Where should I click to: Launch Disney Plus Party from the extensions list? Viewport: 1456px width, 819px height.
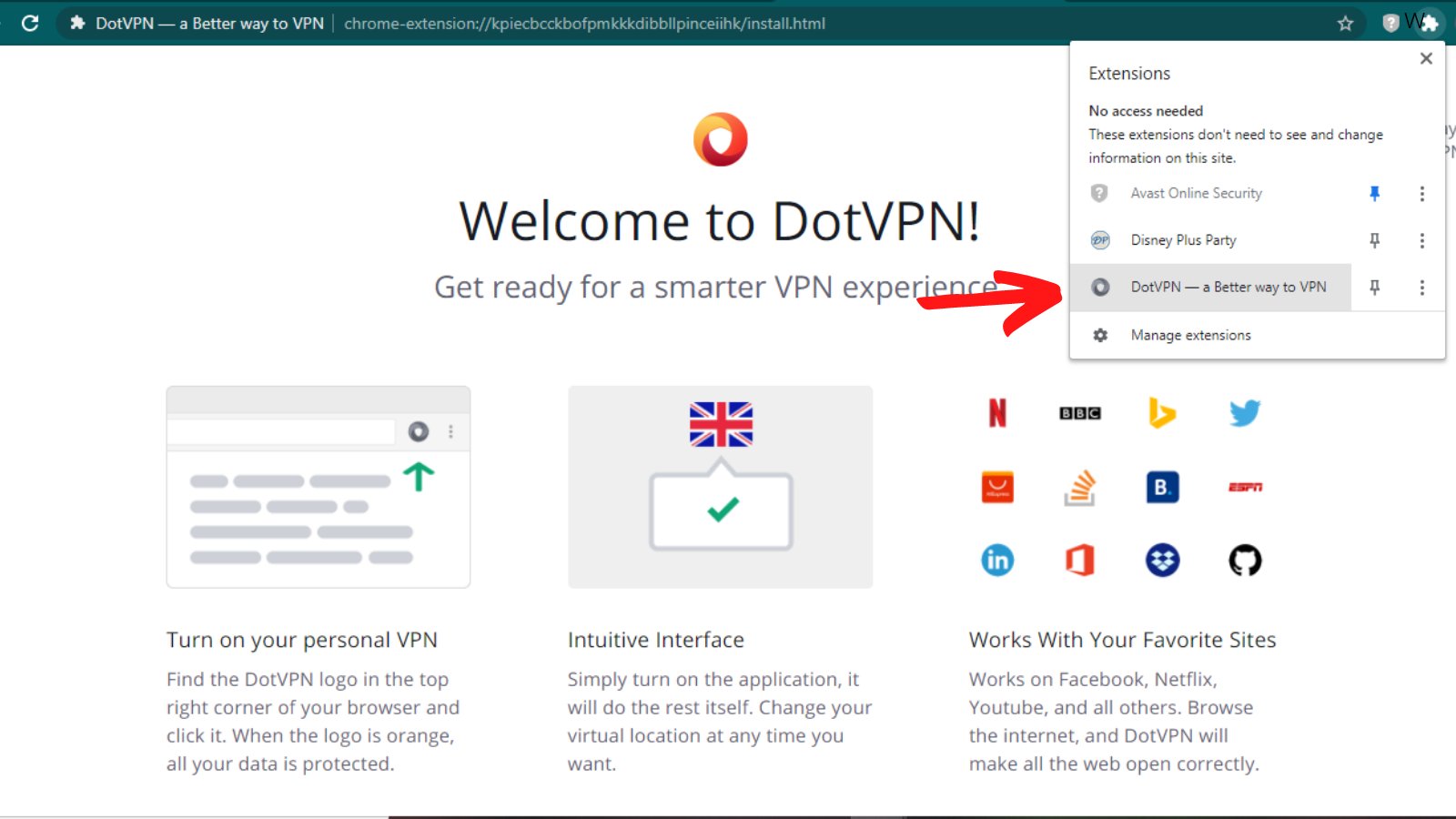click(1211, 240)
